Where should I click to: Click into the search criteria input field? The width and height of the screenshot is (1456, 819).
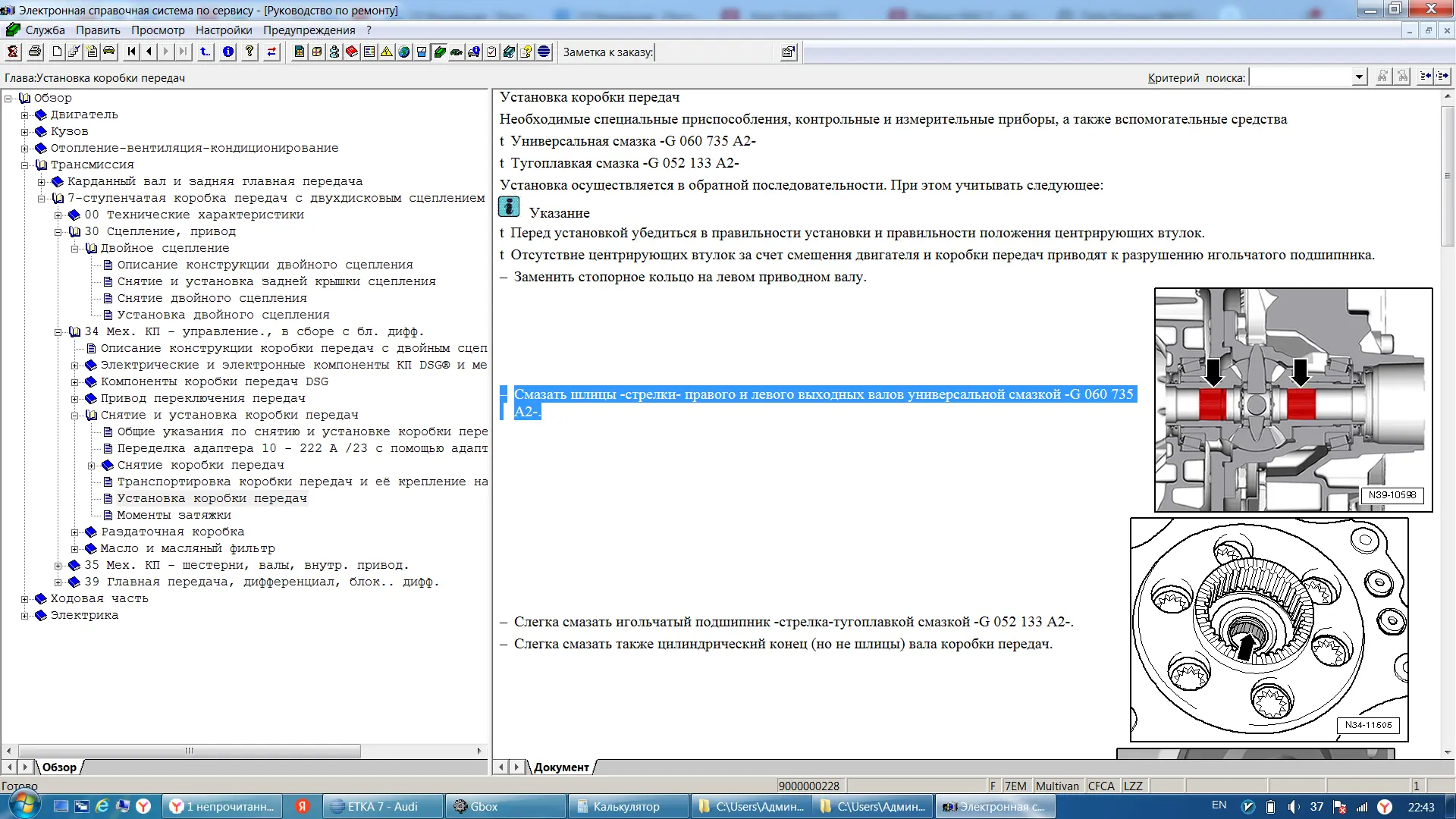point(1301,77)
